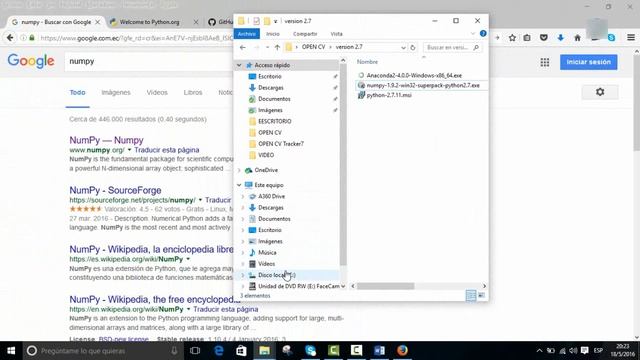Open the Compartir ribbon tab

click(x=305, y=34)
